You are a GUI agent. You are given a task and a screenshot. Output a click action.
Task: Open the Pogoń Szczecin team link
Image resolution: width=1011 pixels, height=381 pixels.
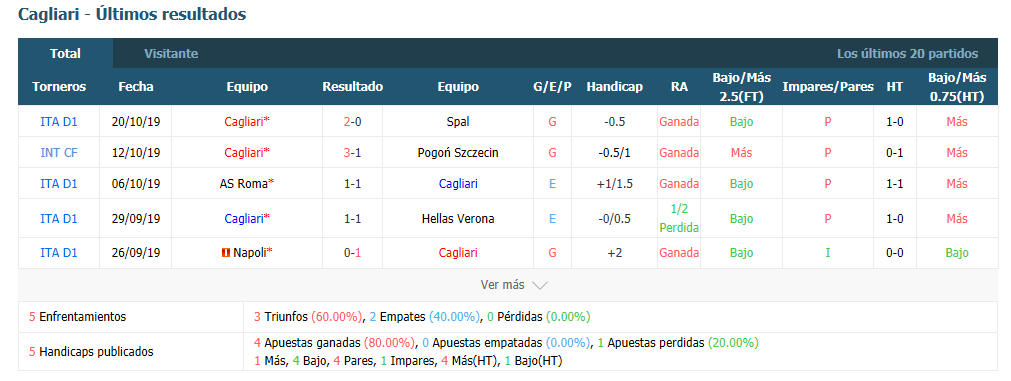coord(458,153)
